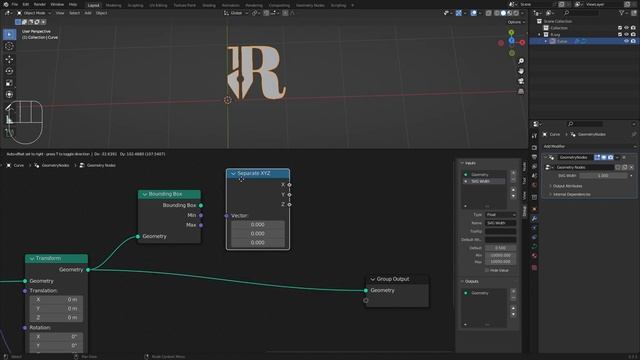This screenshot has height=360, width=640.
Task: Open the Render properties tab icon
Action: click(534, 147)
